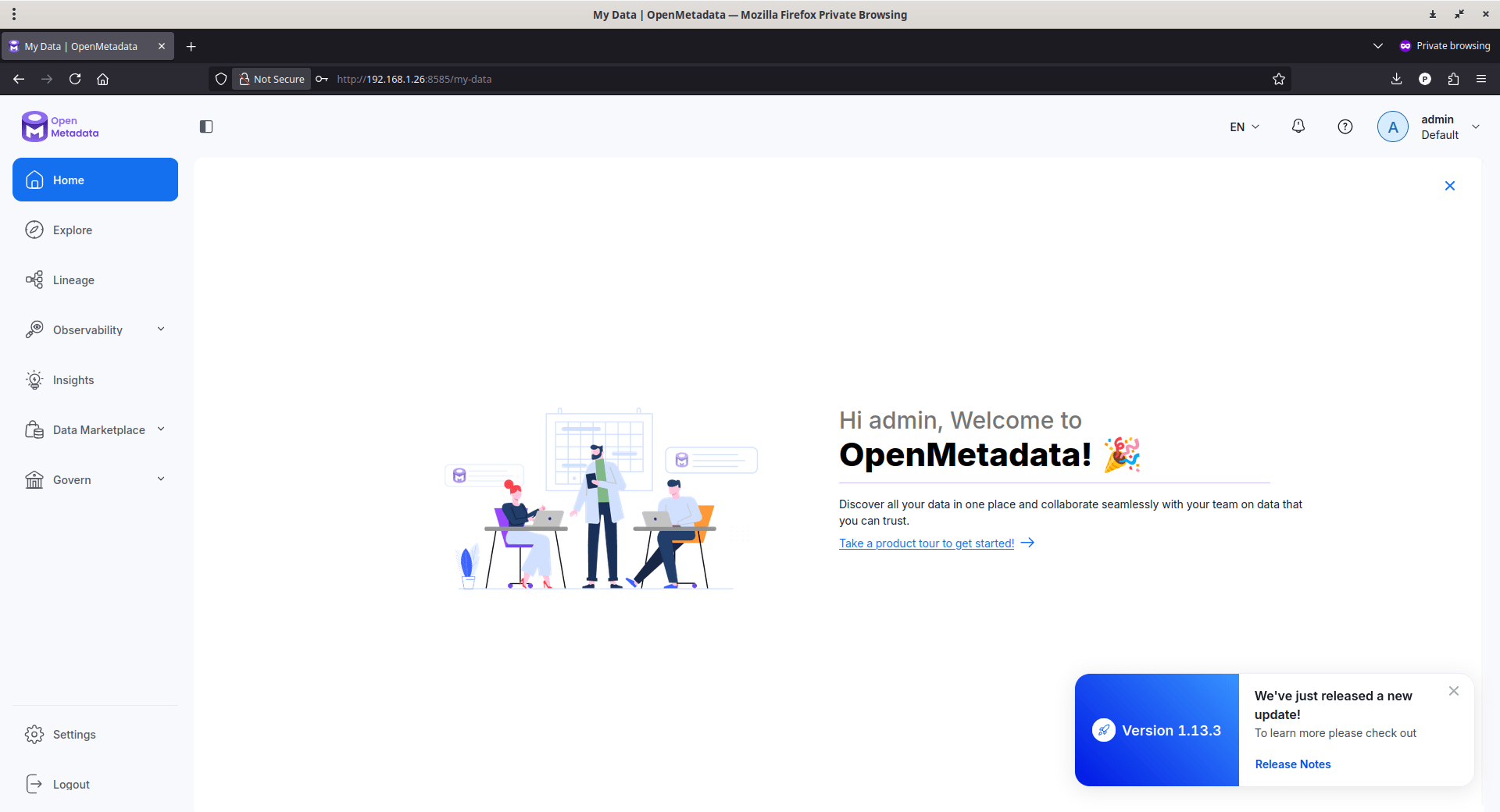
Task: Select the My Data | OpenMetadata tab
Action: click(x=87, y=46)
